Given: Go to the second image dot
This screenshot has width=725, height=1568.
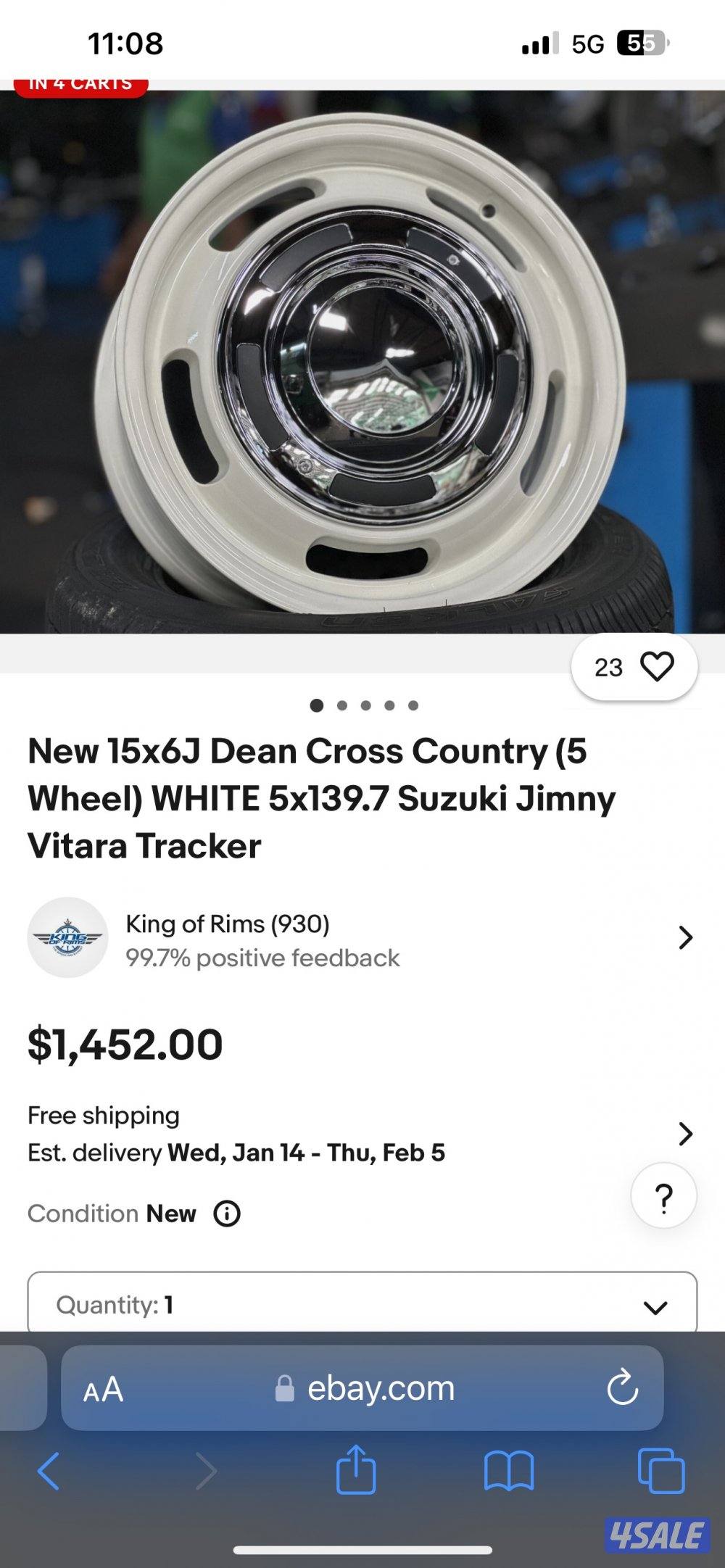Looking at the screenshot, I should (341, 705).
